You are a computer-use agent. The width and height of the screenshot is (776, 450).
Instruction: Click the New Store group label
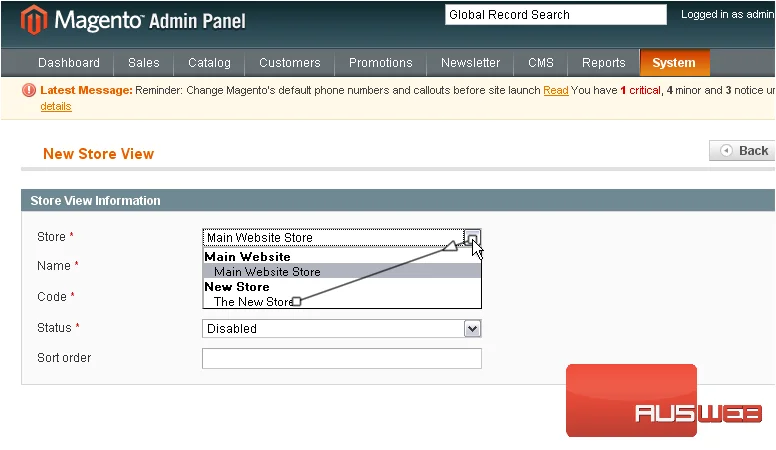[237, 287]
